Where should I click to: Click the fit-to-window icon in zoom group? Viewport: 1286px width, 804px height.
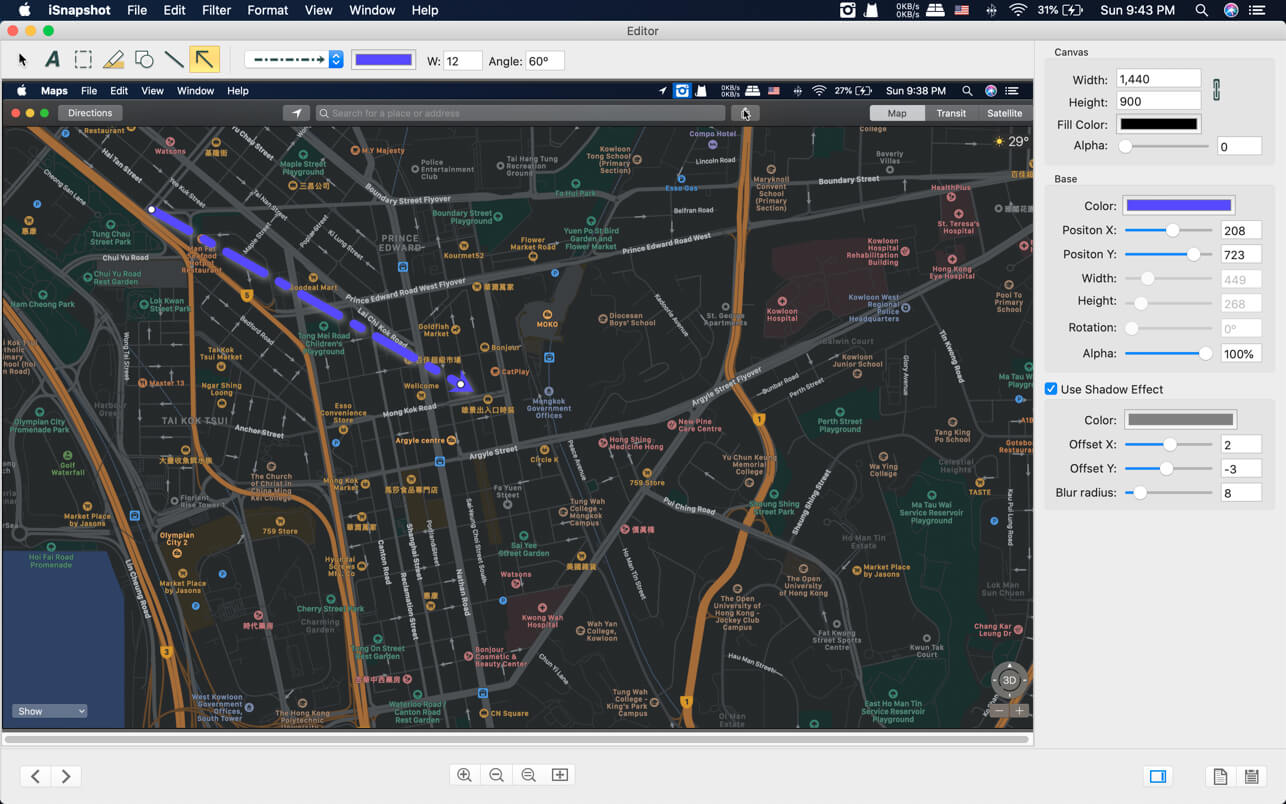[x=560, y=776]
